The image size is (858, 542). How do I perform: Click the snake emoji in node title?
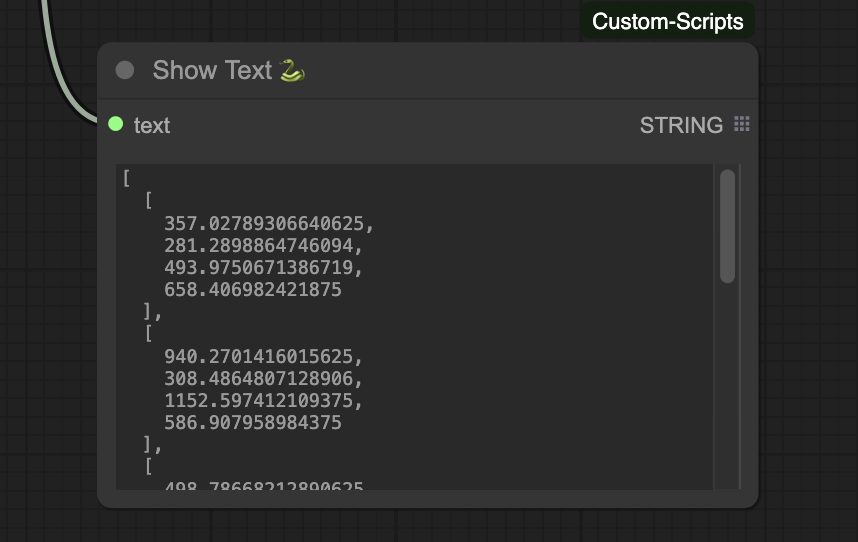(292, 70)
